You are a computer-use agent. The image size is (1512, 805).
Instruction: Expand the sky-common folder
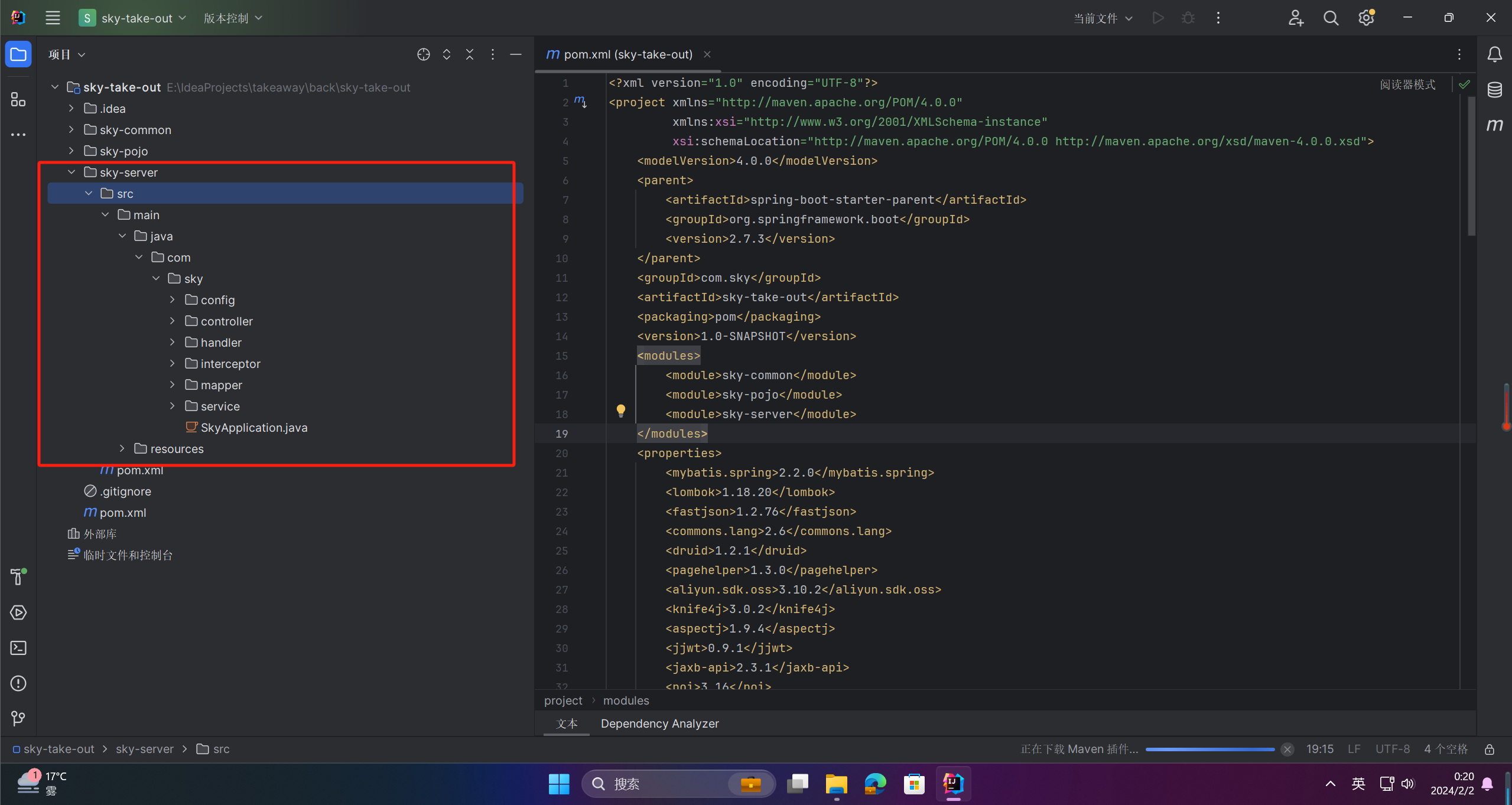[x=71, y=130]
